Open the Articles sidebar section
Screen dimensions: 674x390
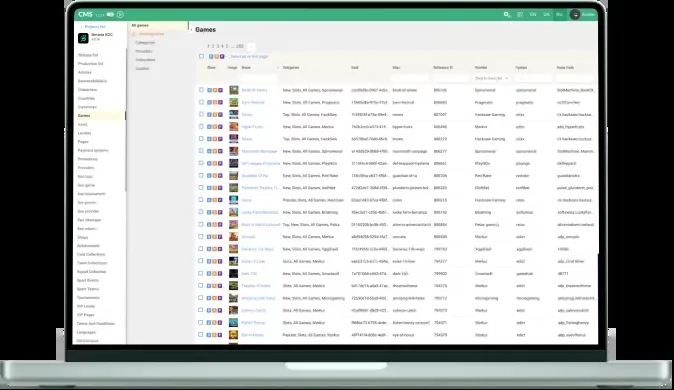pyautogui.click(x=85, y=72)
